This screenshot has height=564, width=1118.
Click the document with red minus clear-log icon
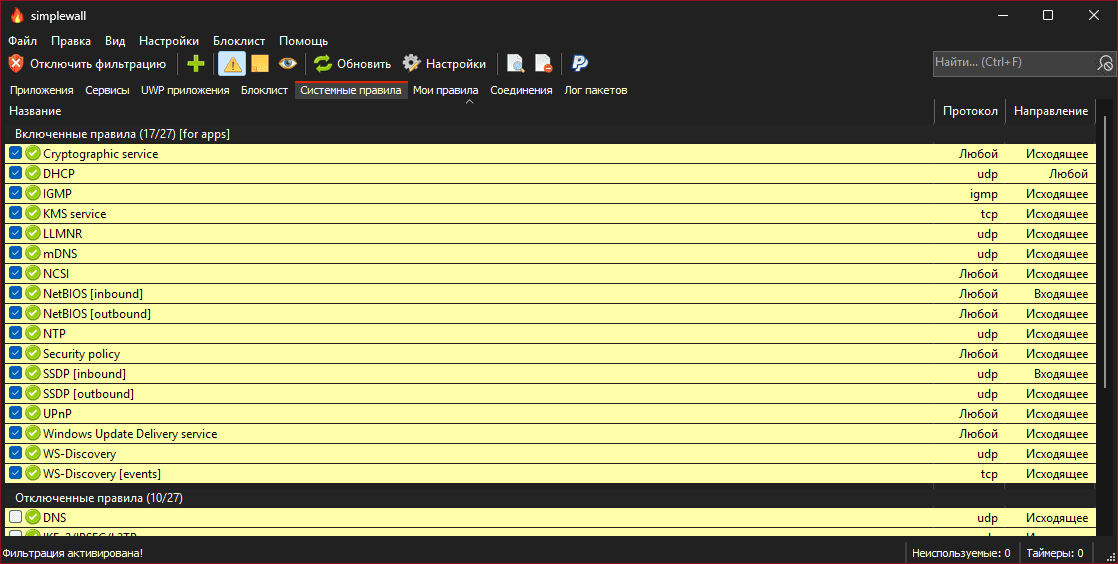click(x=544, y=63)
